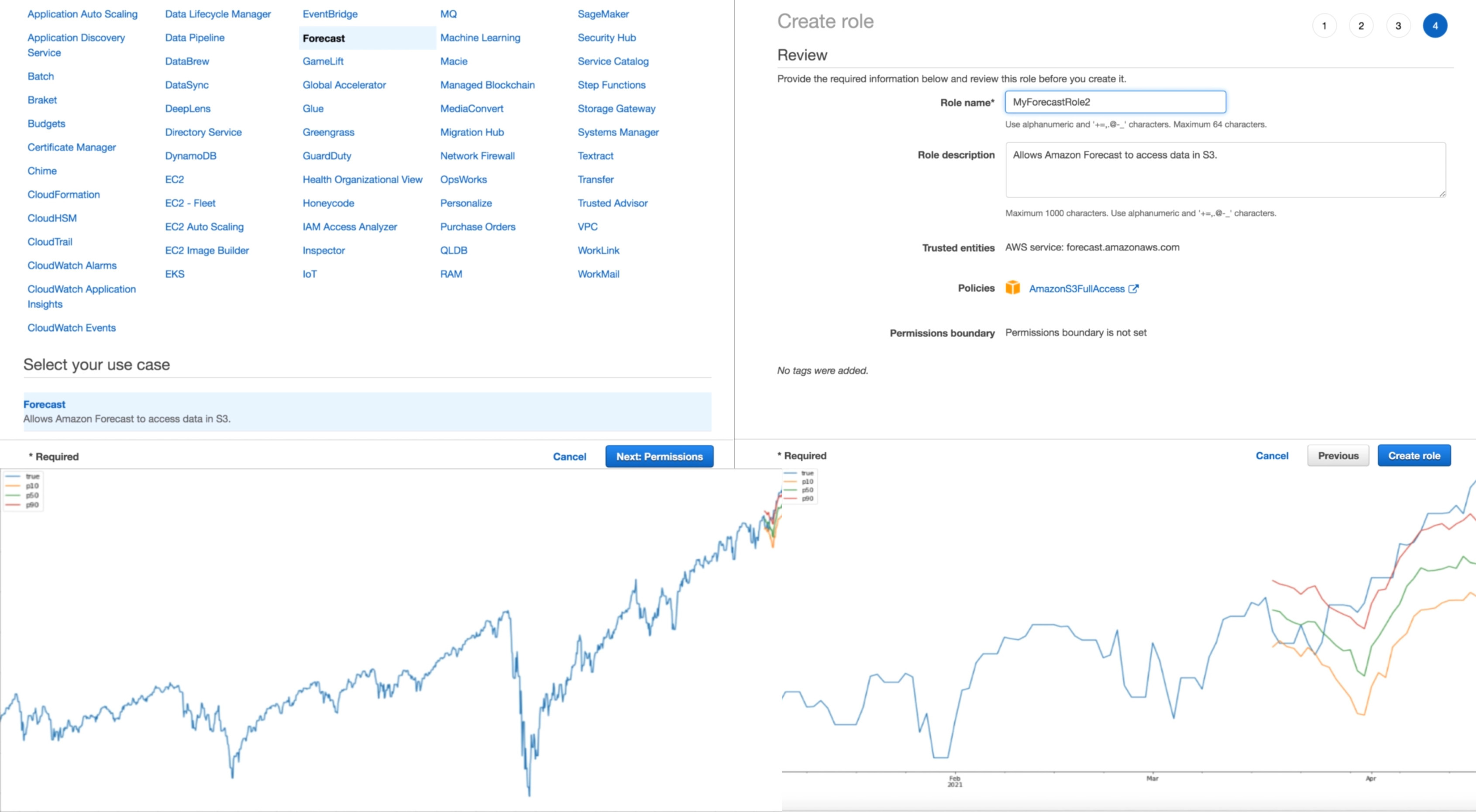Go back using the Previous button

[x=1338, y=455]
